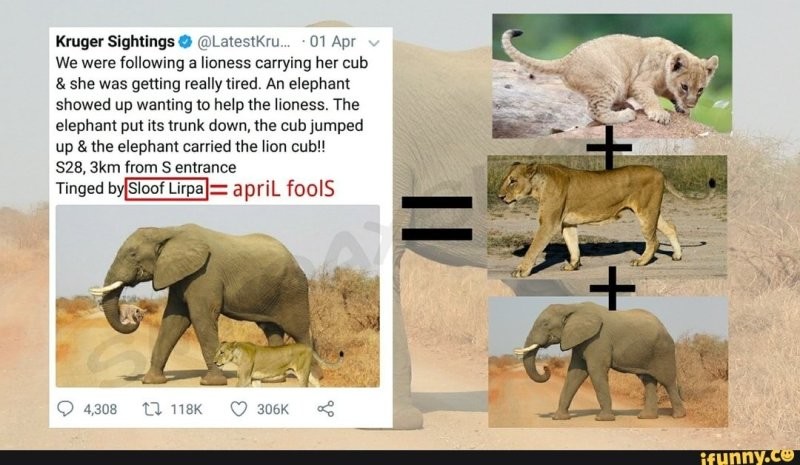Open the elephant carrying cub photo
Viewport: 800px width, 465px height.
pos(218,296)
